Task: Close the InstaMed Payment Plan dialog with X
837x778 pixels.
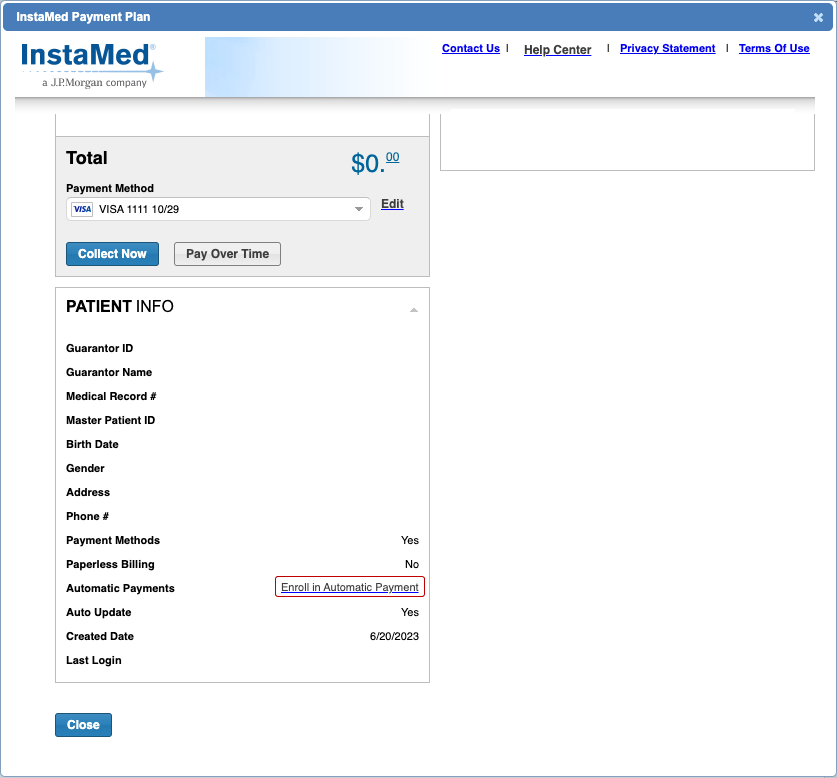Action: [x=818, y=18]
